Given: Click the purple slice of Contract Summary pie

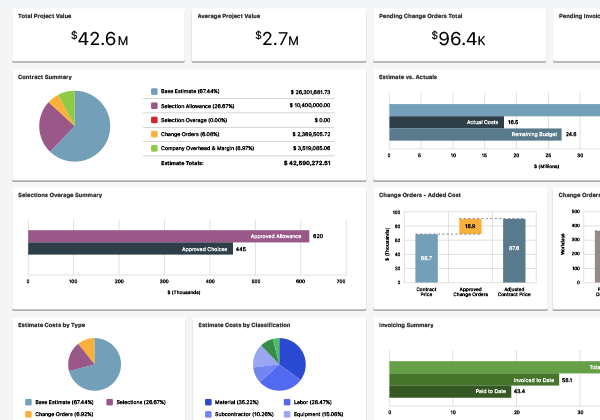Looking at the screenshot, I should click(54, 126).
